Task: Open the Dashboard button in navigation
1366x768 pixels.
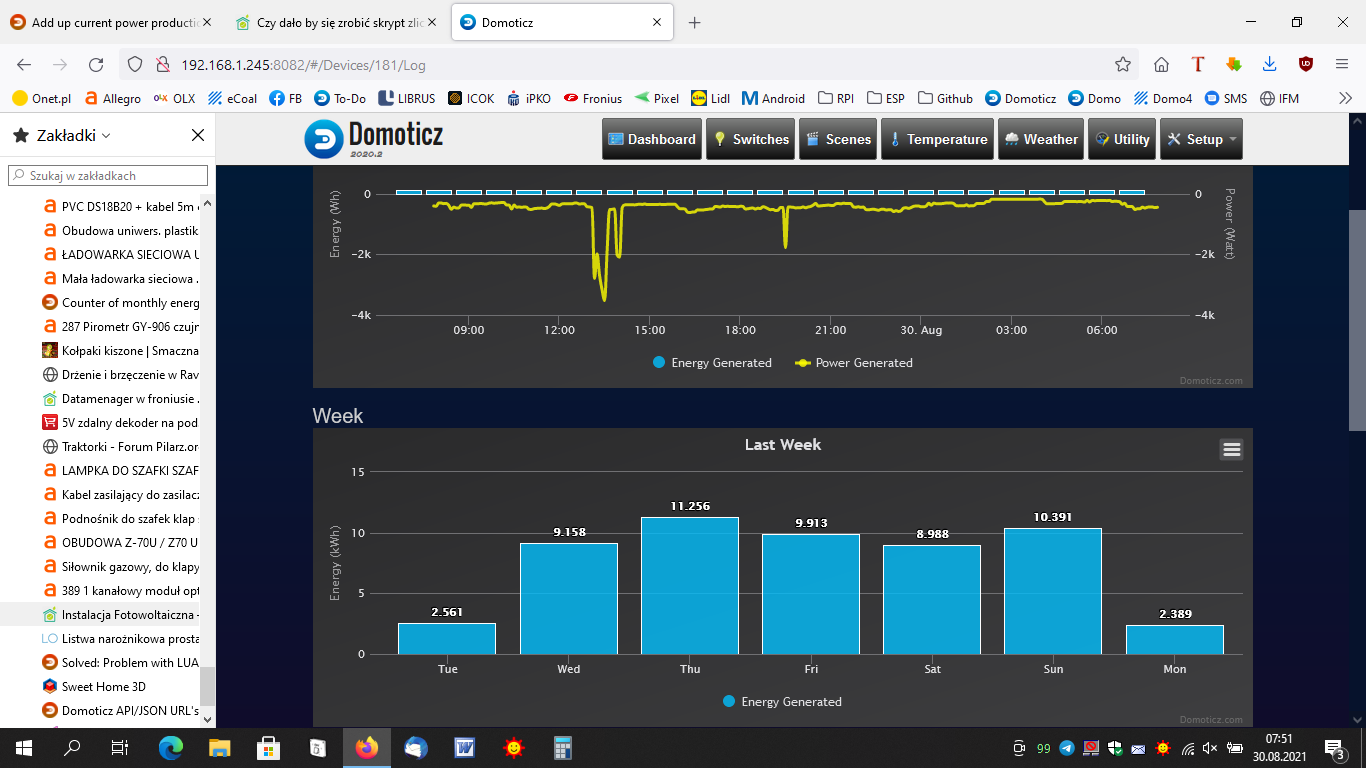Action: (x=651, y=139)
